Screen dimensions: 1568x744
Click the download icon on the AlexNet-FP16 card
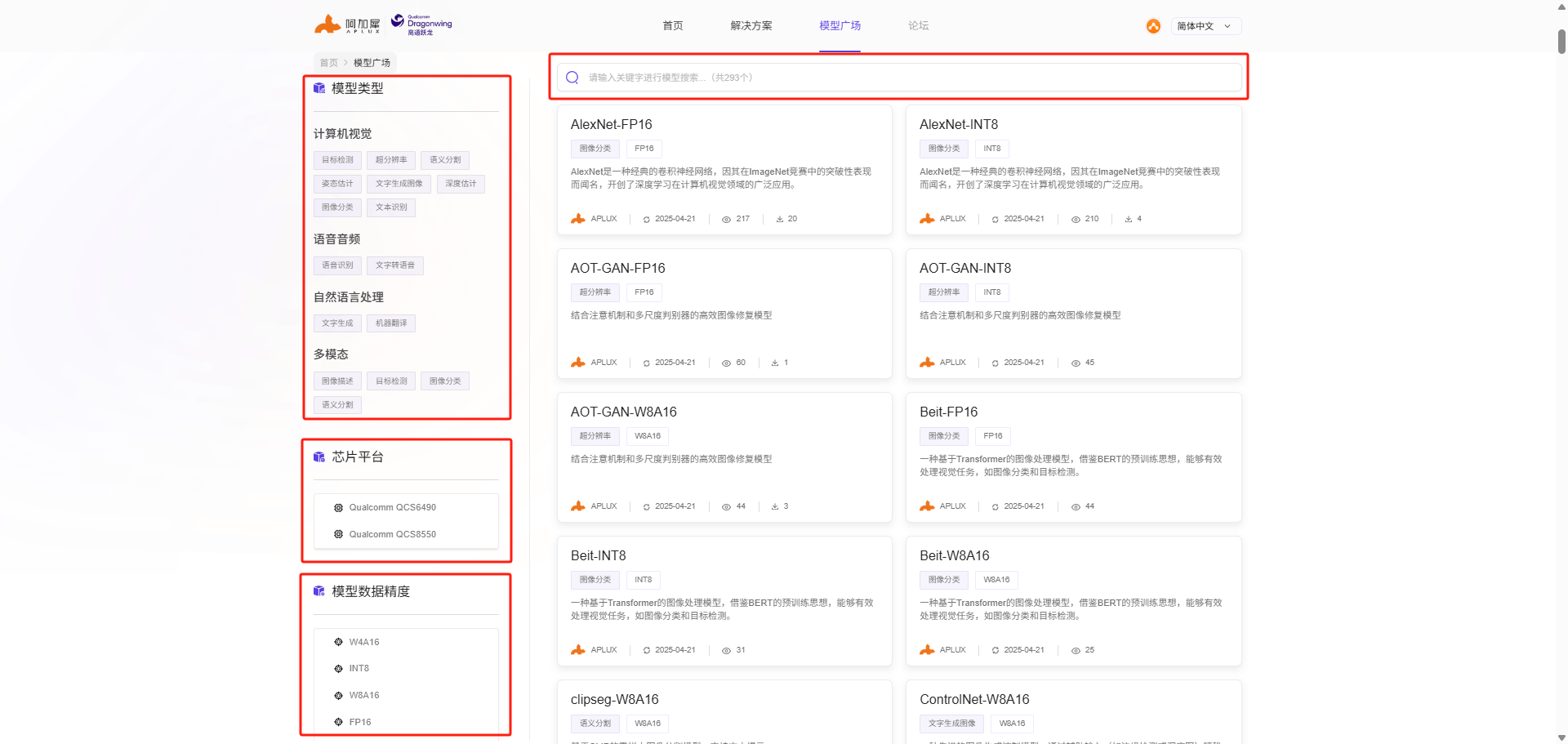pos(780,219)
